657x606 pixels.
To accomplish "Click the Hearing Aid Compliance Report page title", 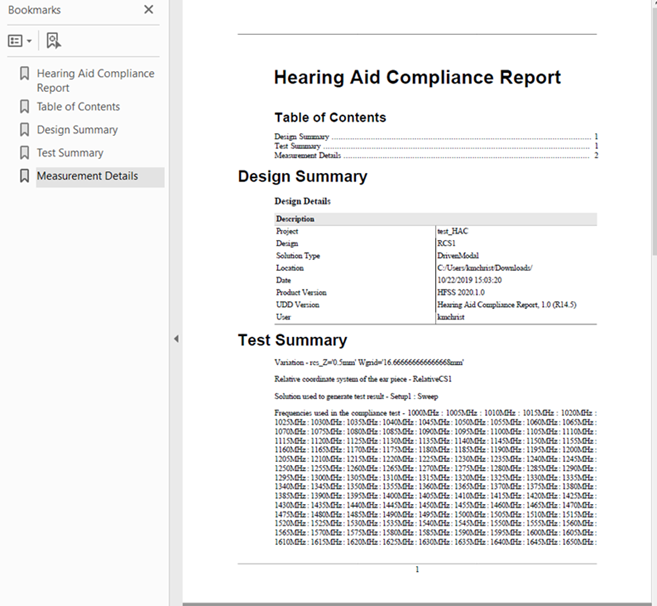I will tap(417, 77).
